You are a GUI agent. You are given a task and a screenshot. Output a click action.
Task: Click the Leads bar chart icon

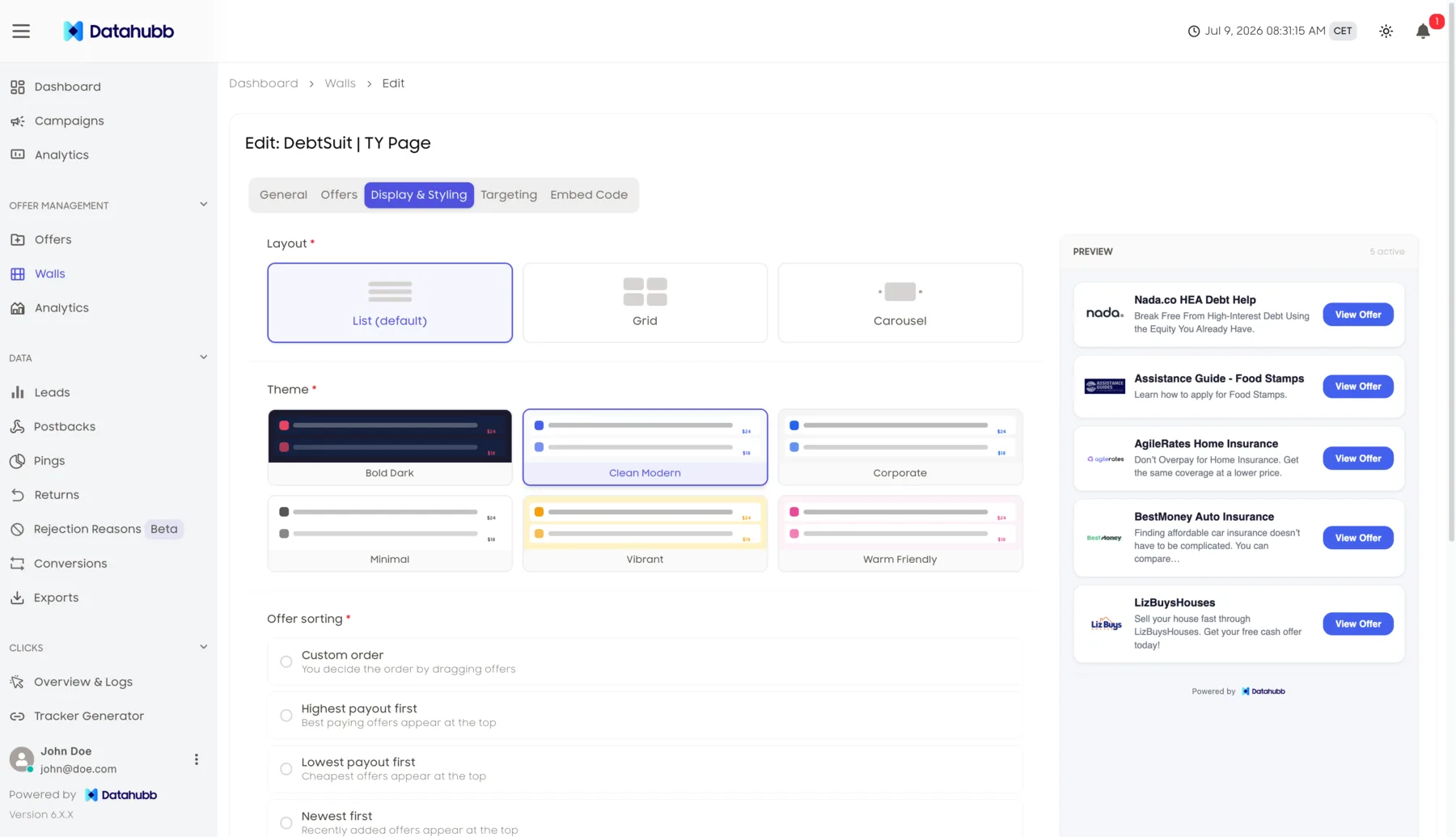point(18,392)
